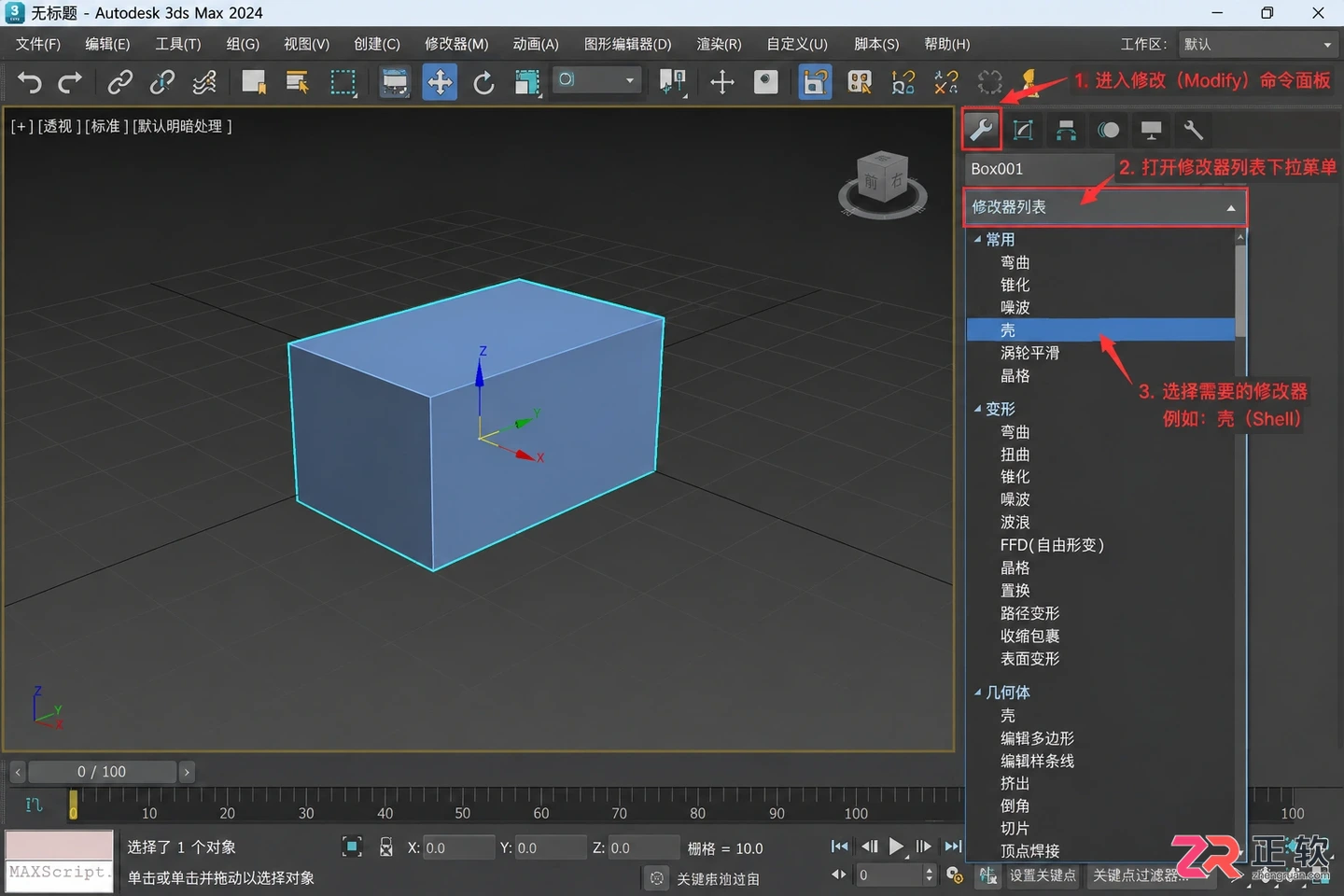Open the [透视] viewport view menu
Viewport: 1344px width, 896px height.
tap(58, 126)
